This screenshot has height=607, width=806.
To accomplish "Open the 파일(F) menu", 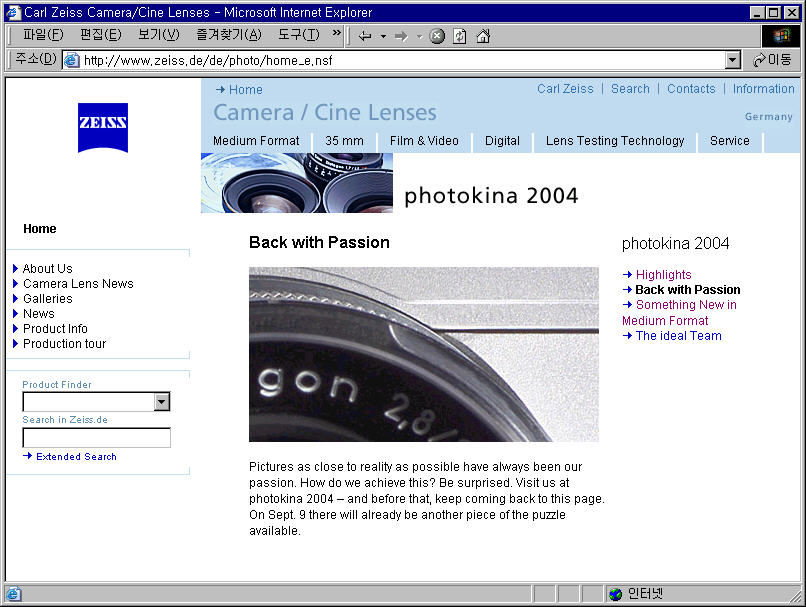I will [42, 35].
